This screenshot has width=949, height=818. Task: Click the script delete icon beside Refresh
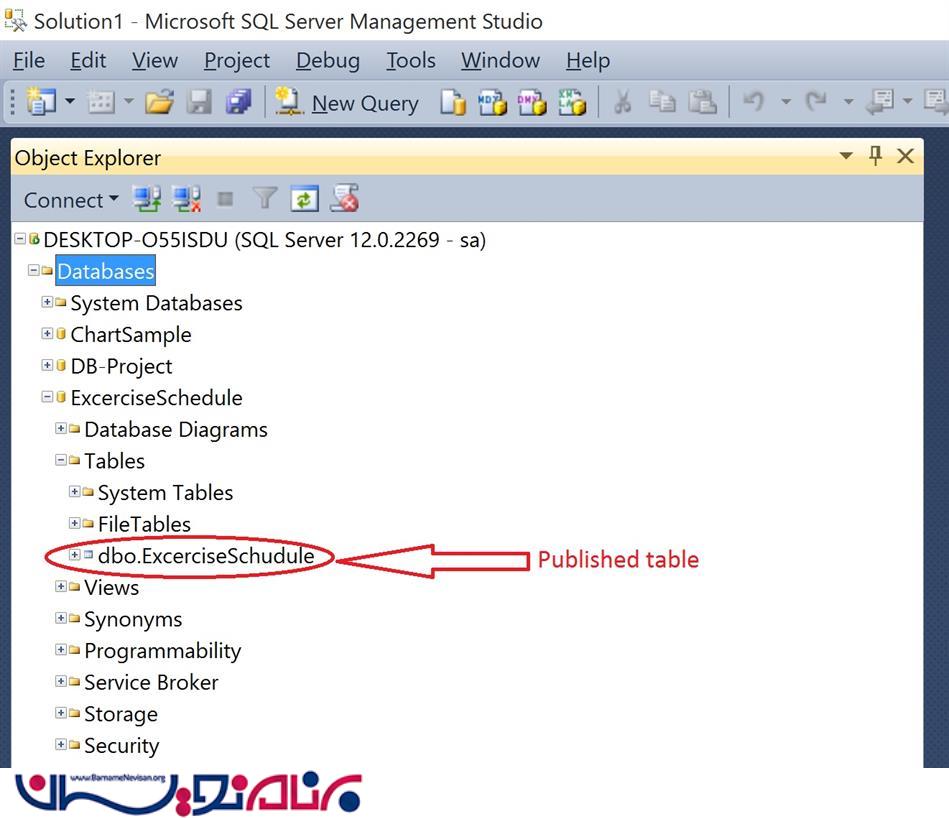[x=344, y=198]
